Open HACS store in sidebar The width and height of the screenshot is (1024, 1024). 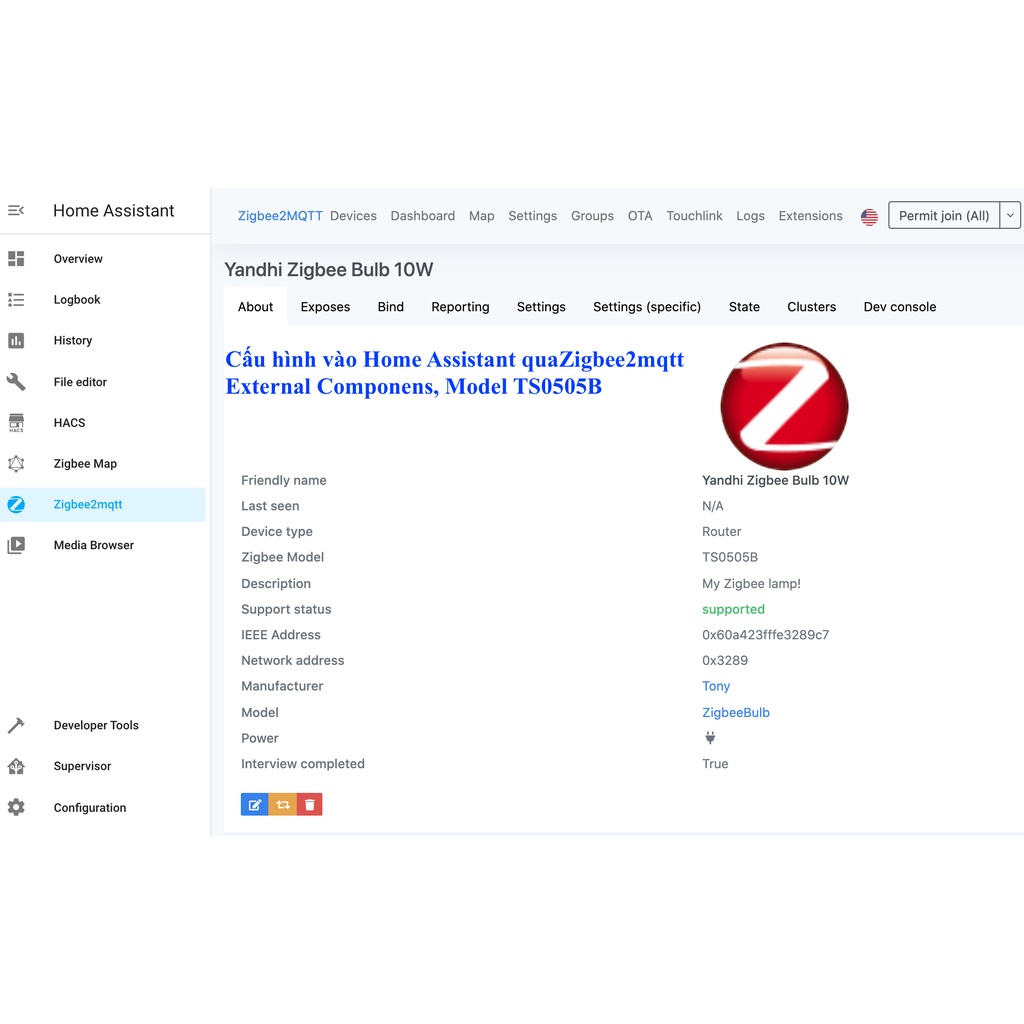pos(69,423)
